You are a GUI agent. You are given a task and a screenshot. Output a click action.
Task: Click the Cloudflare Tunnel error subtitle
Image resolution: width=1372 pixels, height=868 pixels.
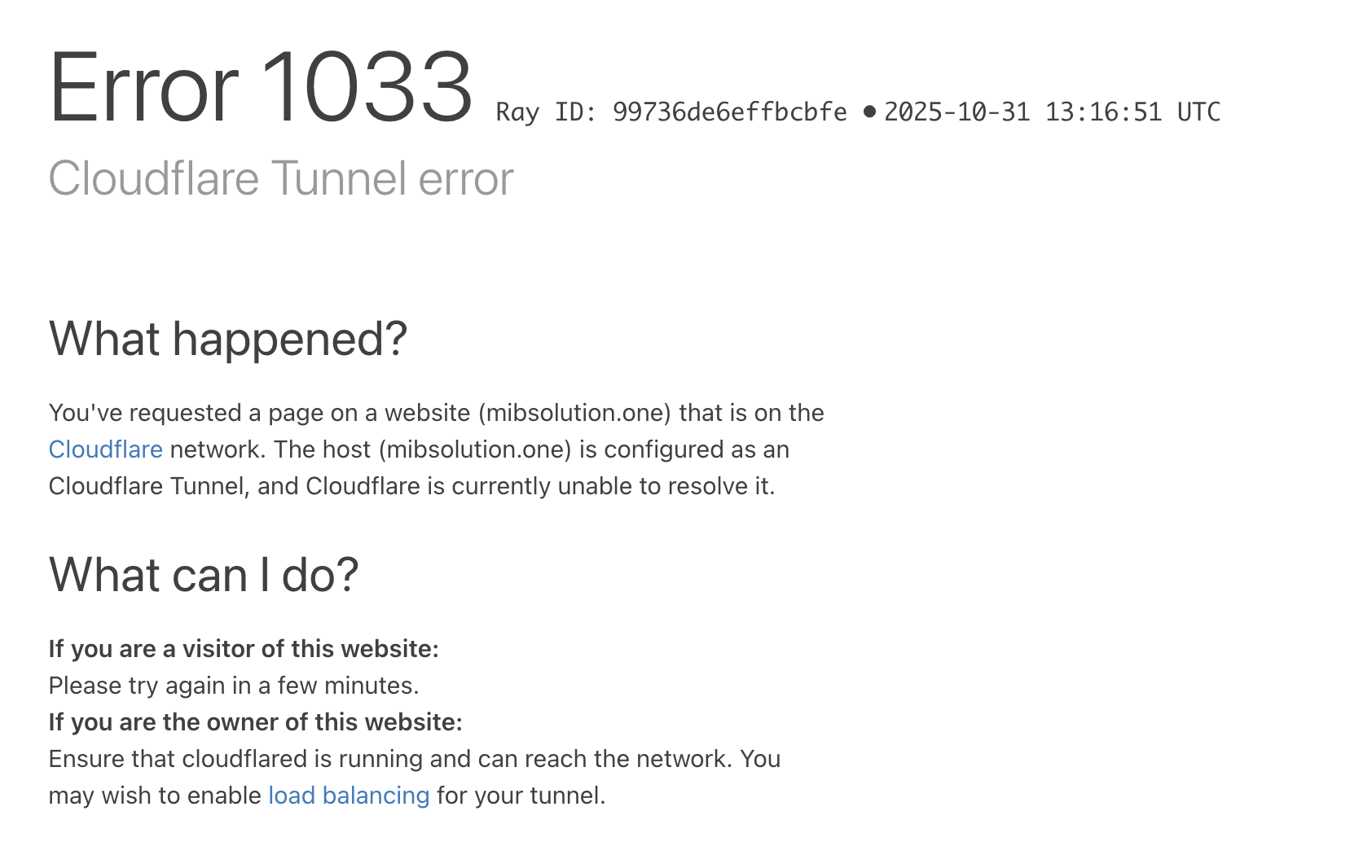pyautogui.click(x=281, y=178)
